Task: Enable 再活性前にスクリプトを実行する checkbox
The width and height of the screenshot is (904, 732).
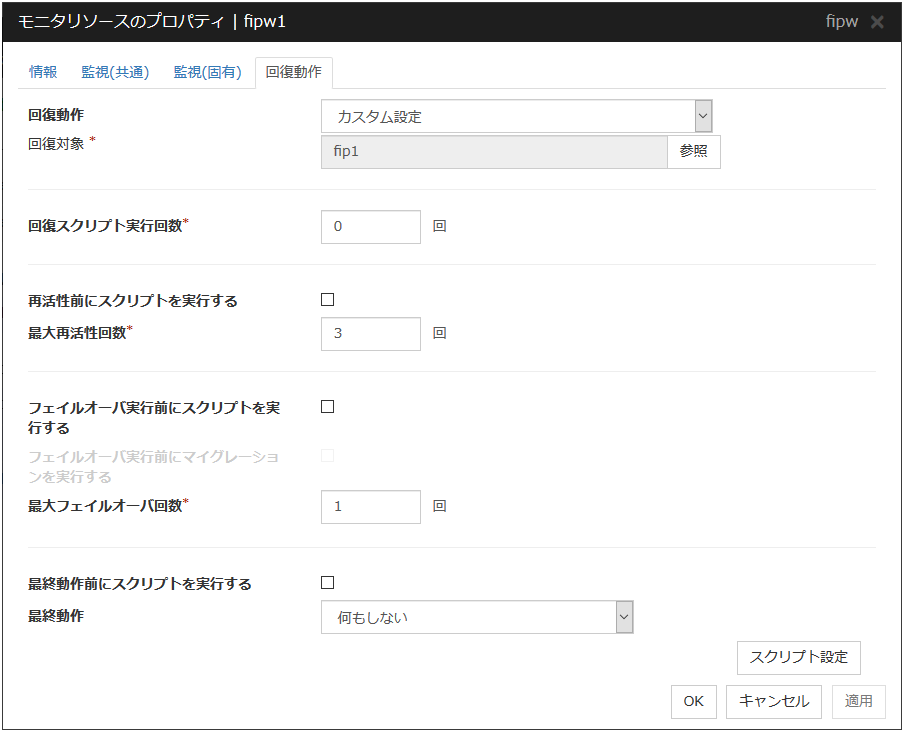Action: tap(327, 300)
